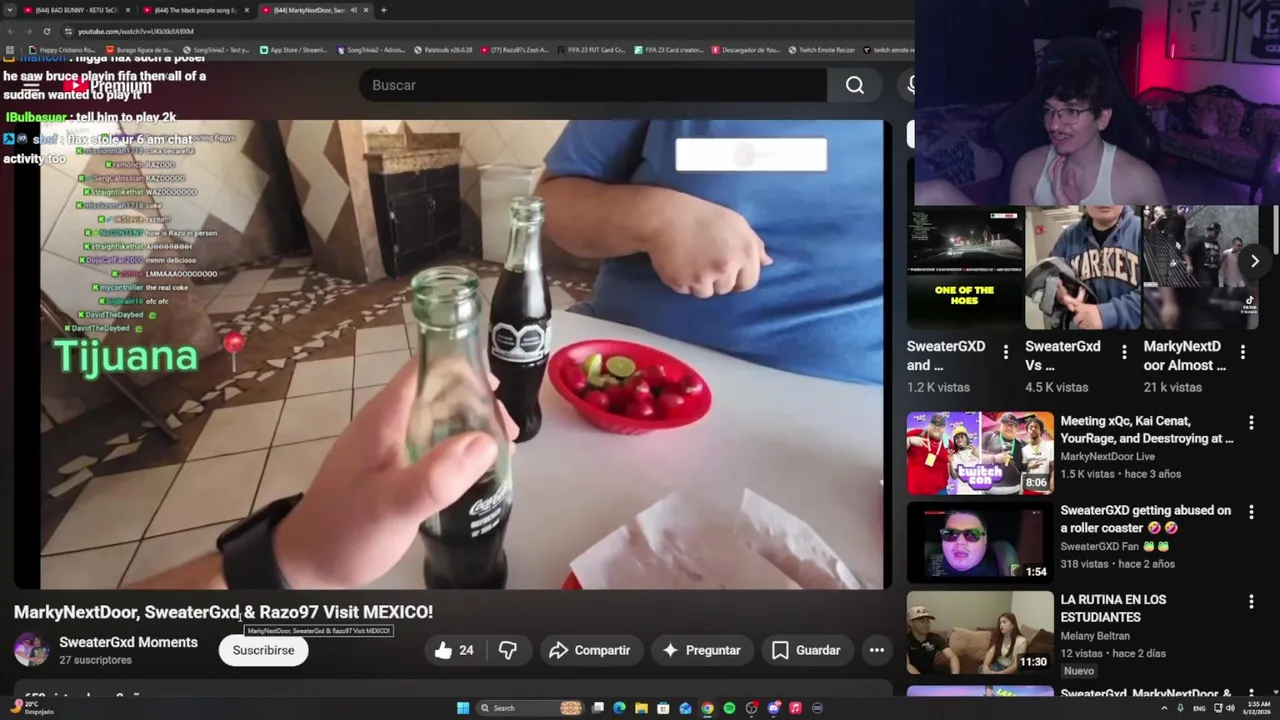The image size is (1280, 720).
Task: Open the Paletools v26.0.28 bookmark
Action: (x=444, y=49)
